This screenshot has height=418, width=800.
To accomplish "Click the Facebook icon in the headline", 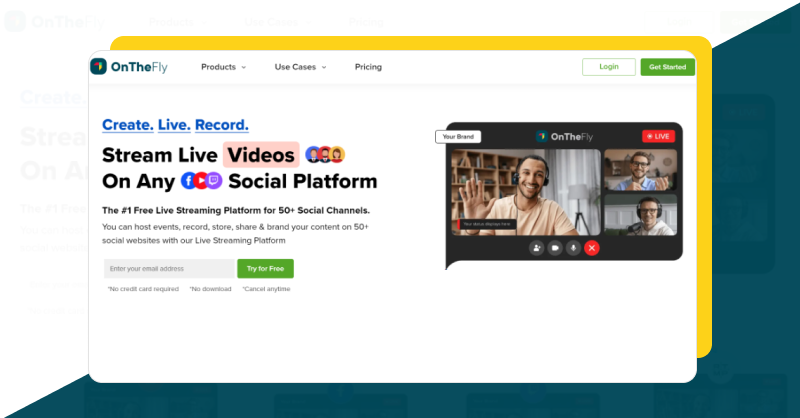I will tap(189, 181).
